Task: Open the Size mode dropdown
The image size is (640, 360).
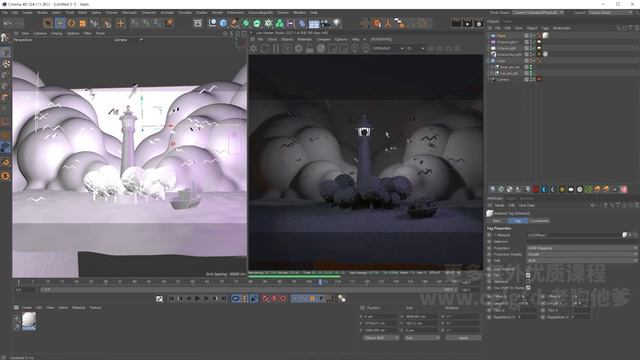Action: coord(422,338)
